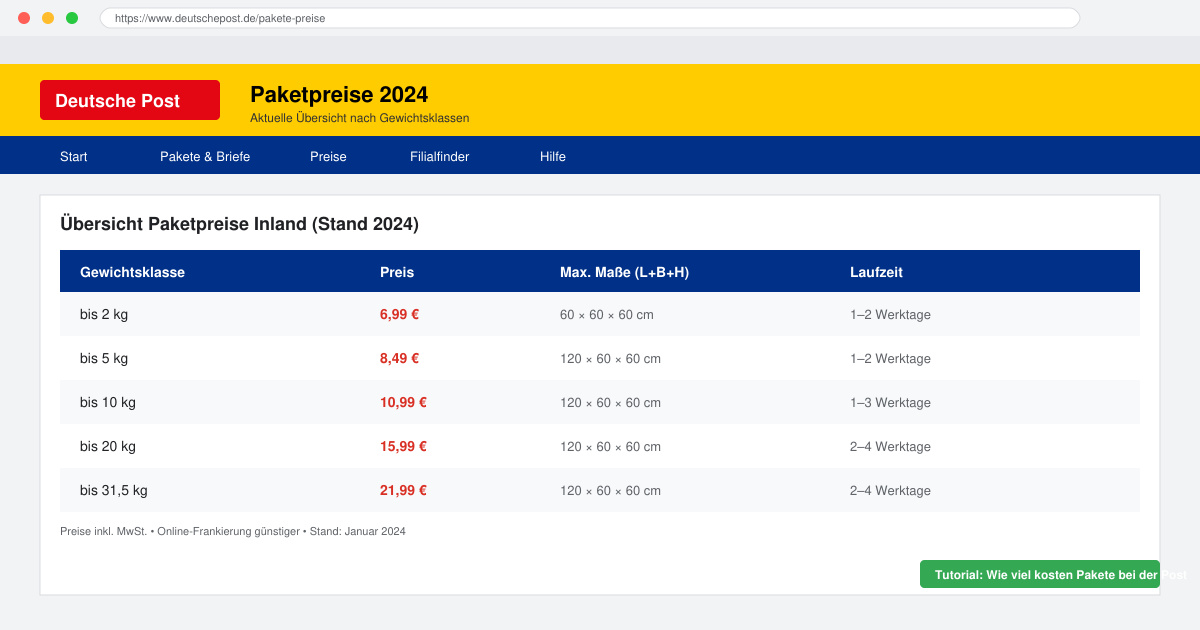Click the yellow minimize window button
Screen dimensions: 1200x630
(x=48, y=18)
